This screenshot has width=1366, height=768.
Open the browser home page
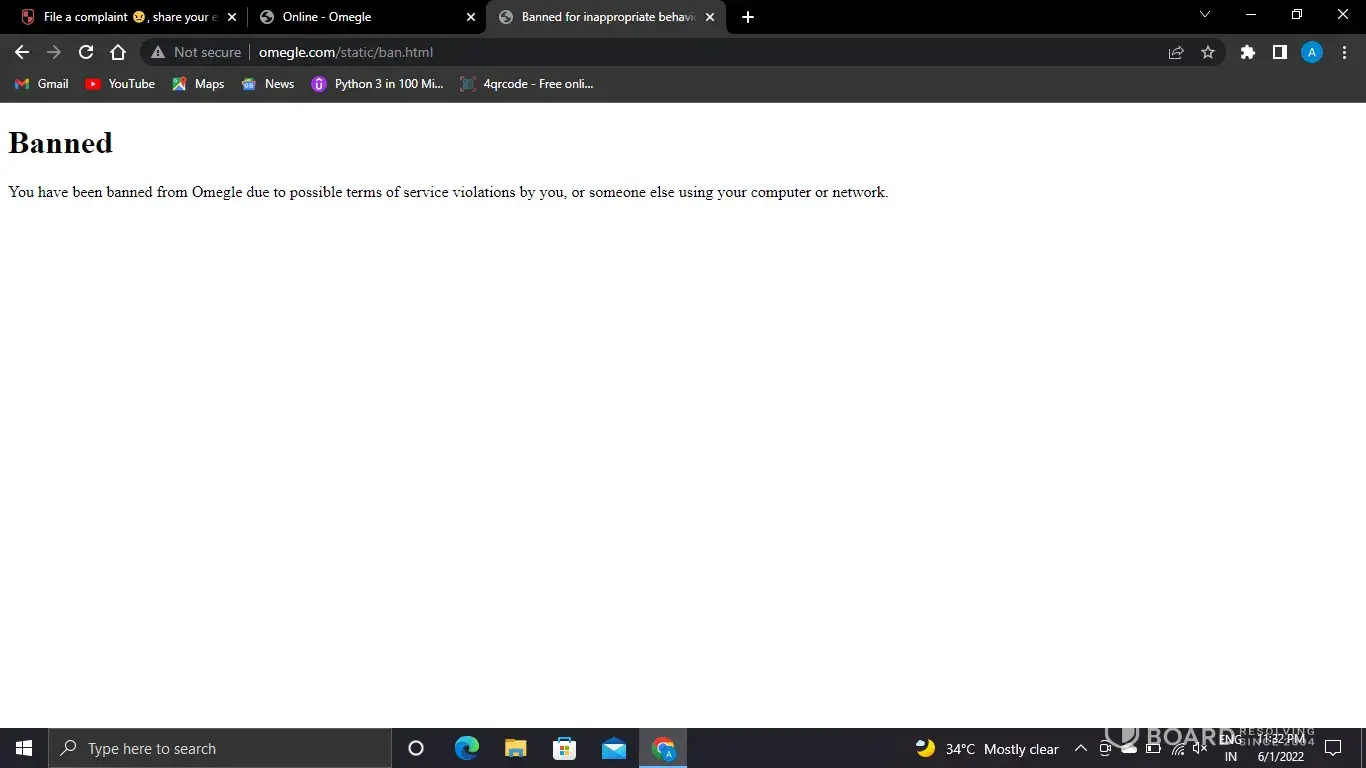(x=118, y=52)
